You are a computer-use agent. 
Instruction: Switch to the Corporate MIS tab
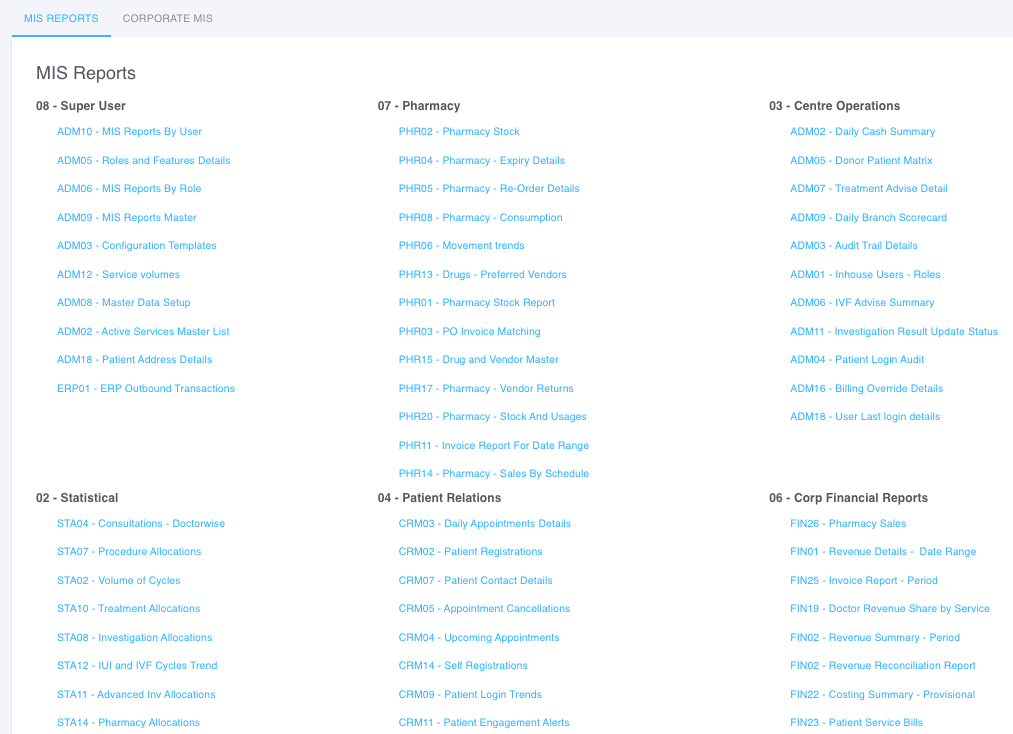(x=167, y=18)
